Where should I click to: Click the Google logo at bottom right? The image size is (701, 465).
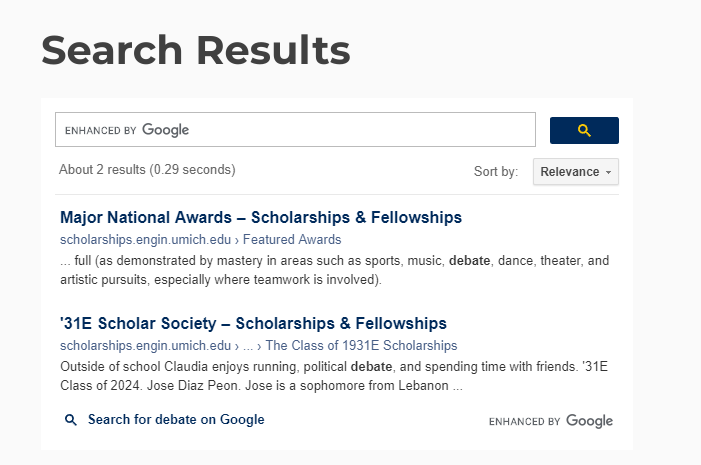[x=589, y=421]
